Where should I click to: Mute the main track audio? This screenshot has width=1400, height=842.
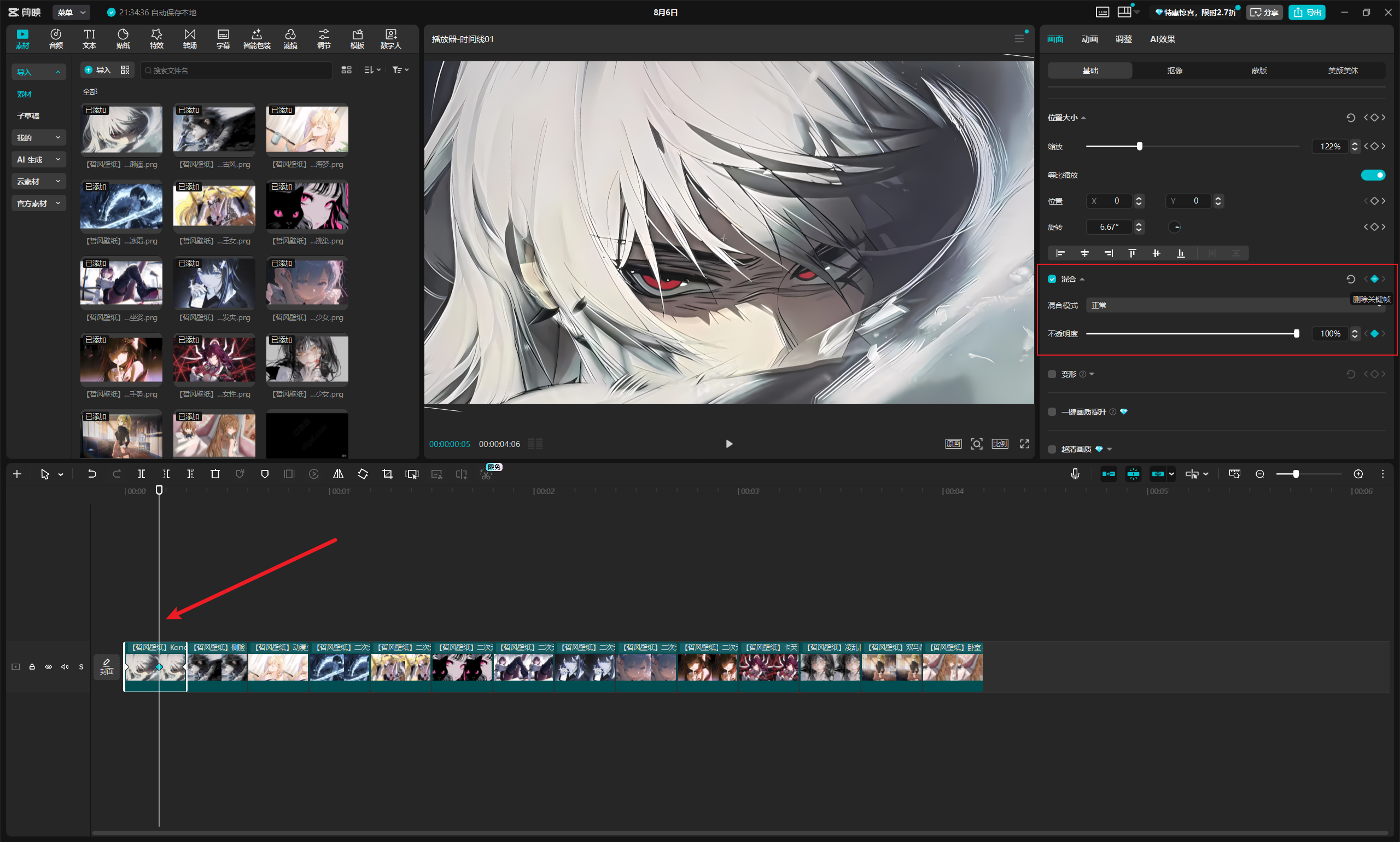[x=65, y=667]
